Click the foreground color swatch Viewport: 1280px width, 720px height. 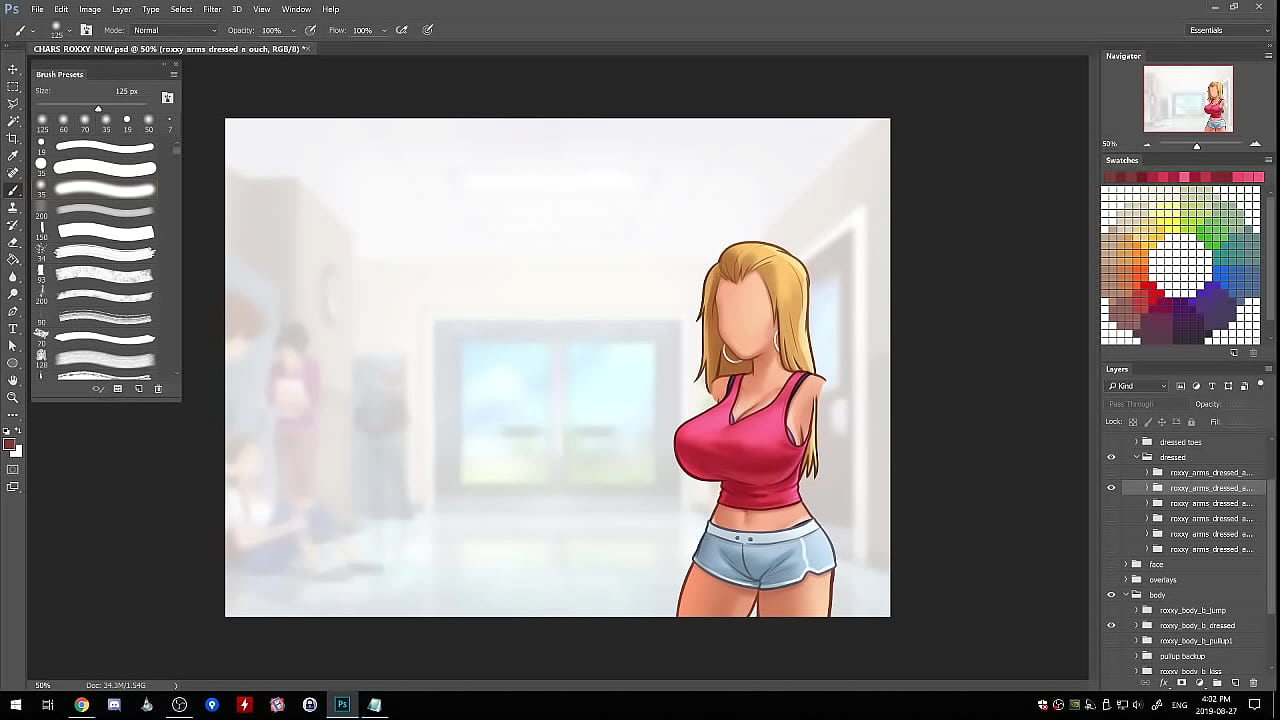(x=9, y=445)
